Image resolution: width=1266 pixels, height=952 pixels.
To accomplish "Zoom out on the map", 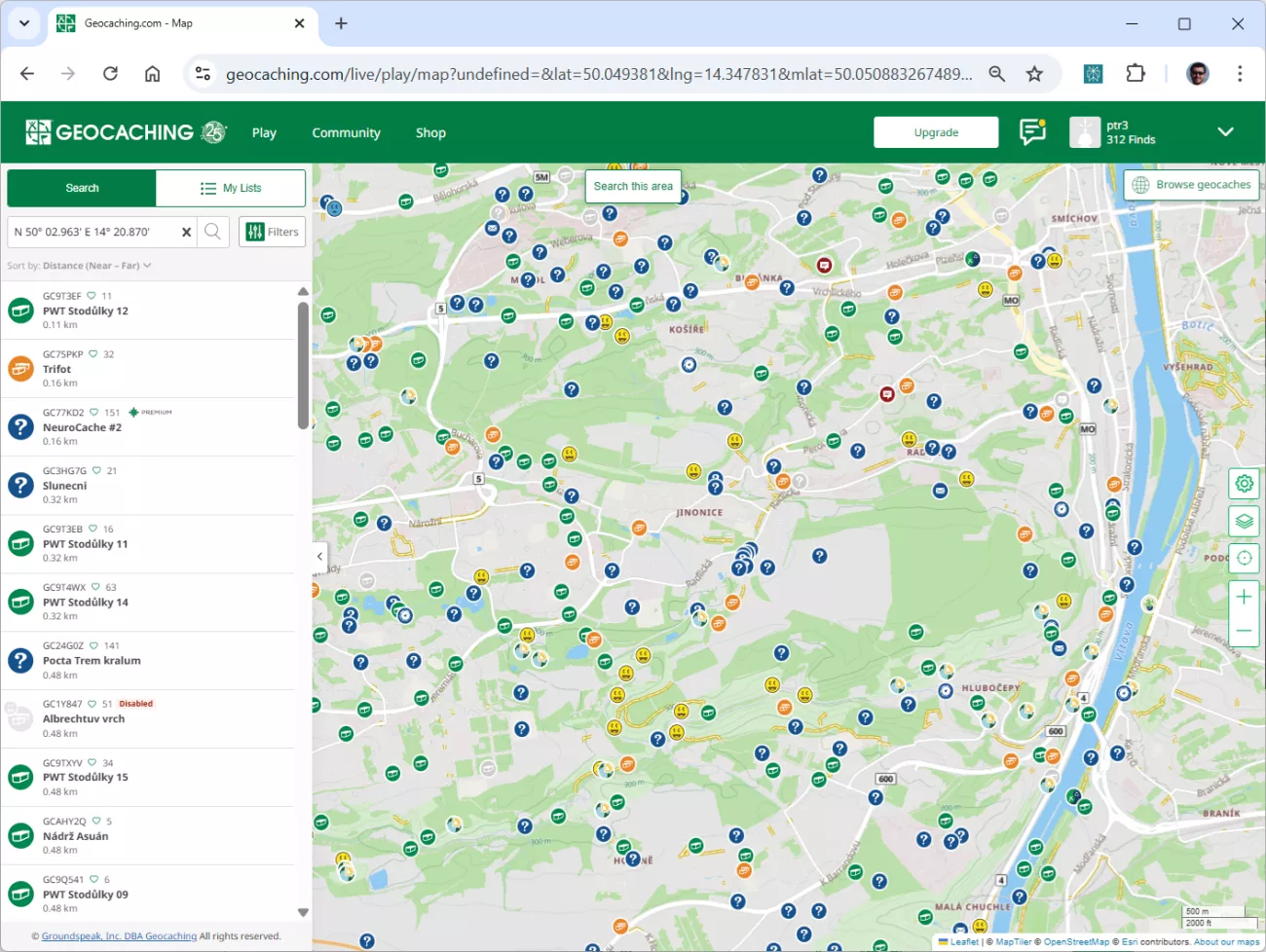I will tap(1244, 631).
